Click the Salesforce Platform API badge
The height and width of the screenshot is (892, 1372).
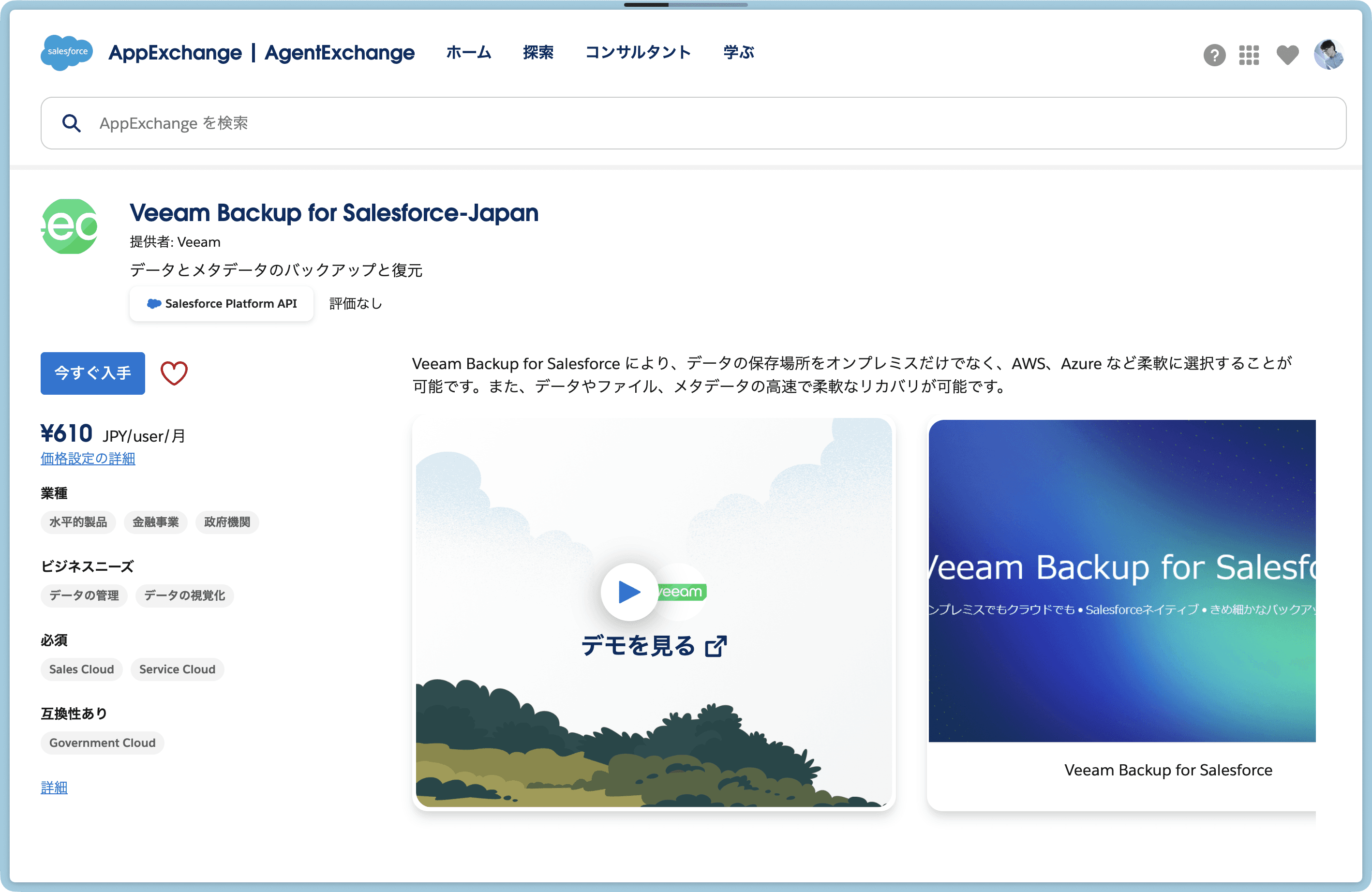tap(222, 304)
